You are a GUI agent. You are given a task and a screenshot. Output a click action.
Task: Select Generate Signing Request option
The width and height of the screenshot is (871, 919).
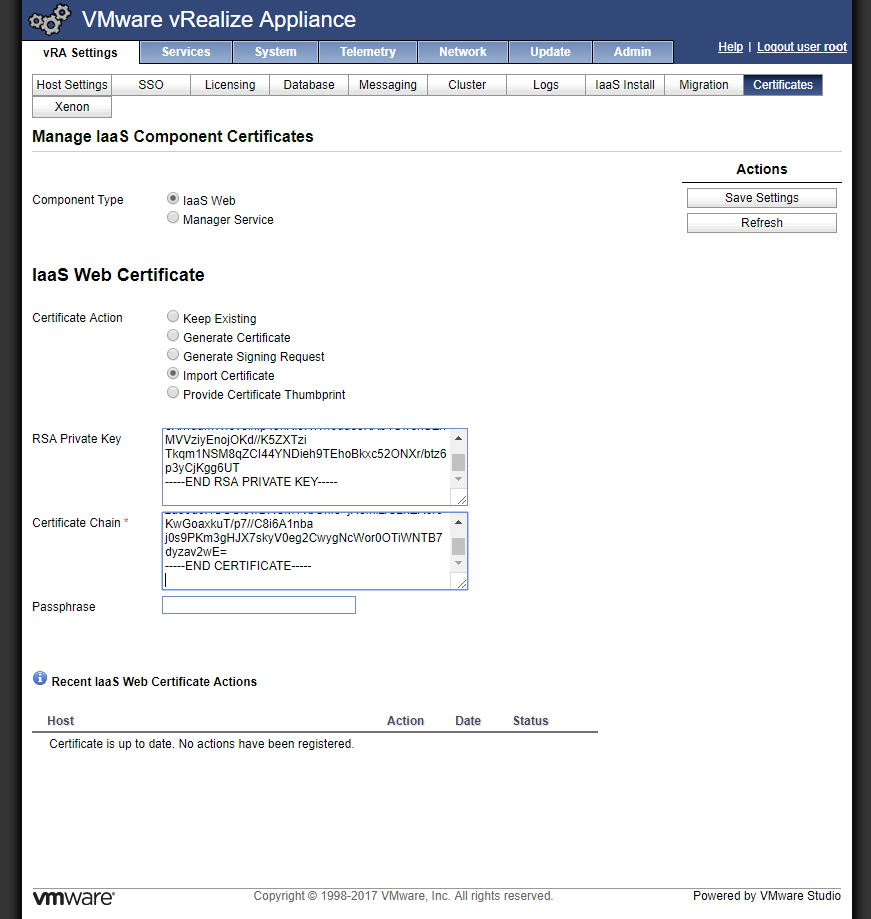tap(173, 356)
